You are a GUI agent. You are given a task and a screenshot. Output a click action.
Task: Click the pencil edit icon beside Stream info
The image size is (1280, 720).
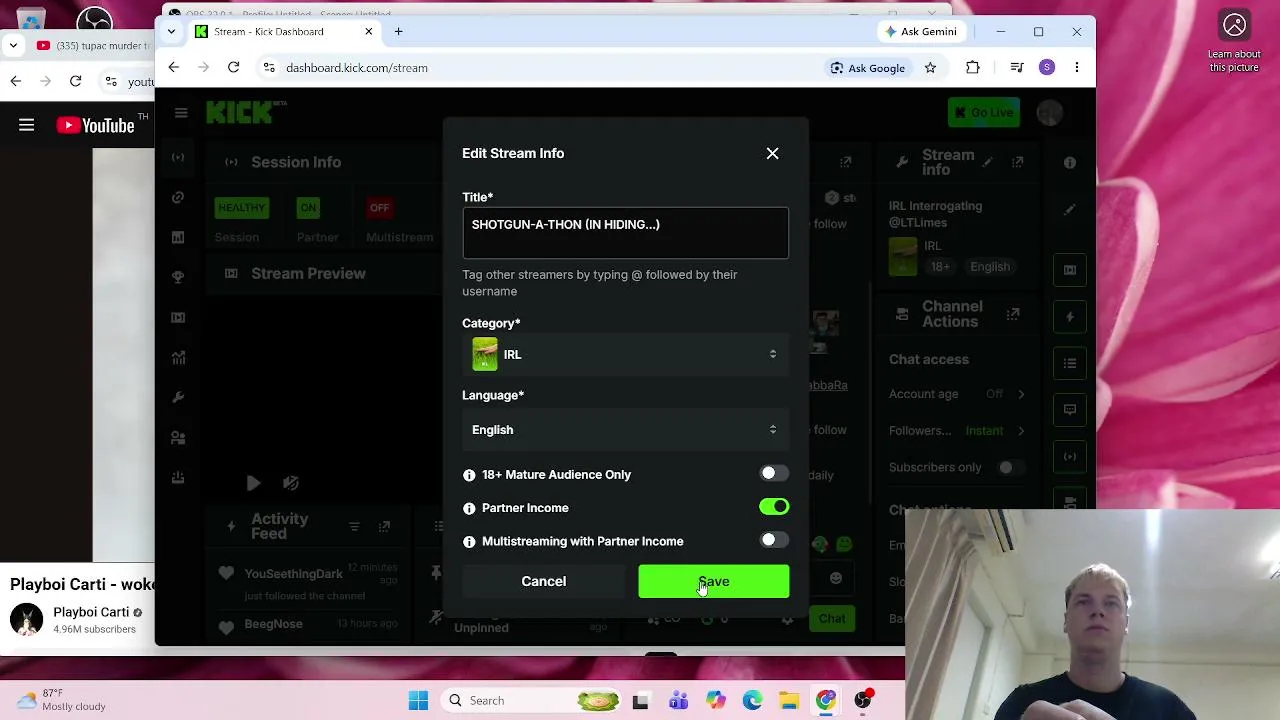tap(988, 161)
